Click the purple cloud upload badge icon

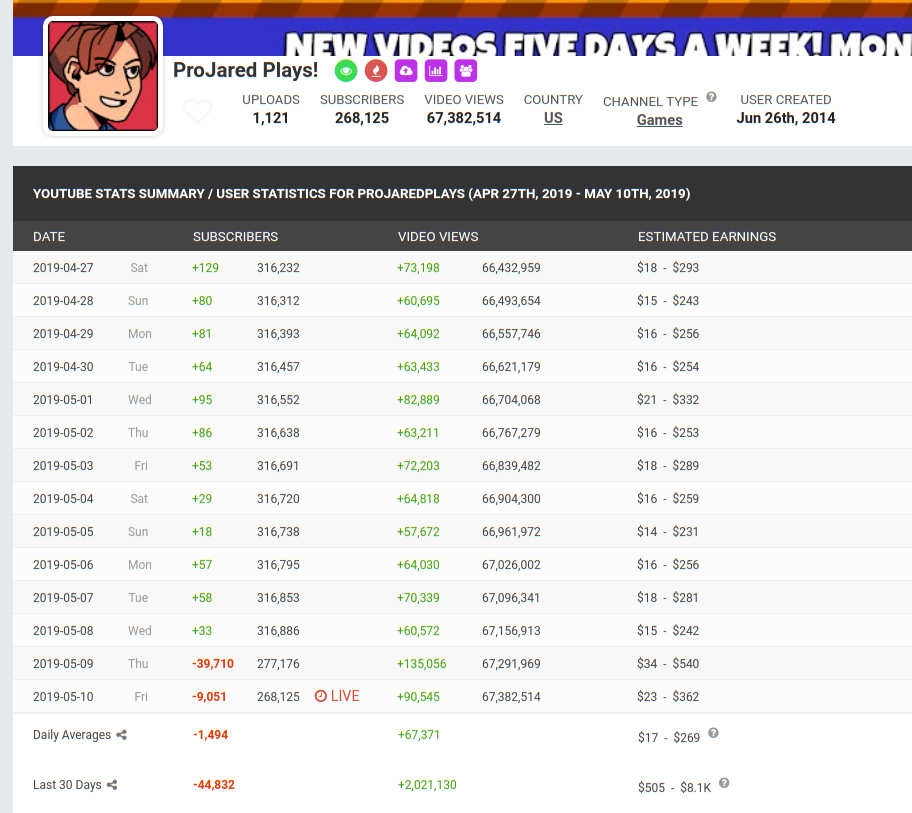406,71
